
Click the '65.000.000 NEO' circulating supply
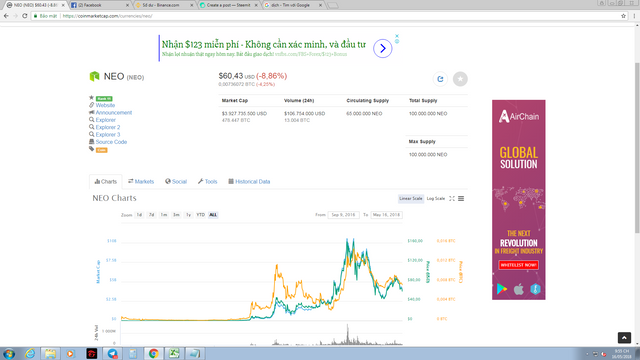pyautogui.click(x=364, y=113)
